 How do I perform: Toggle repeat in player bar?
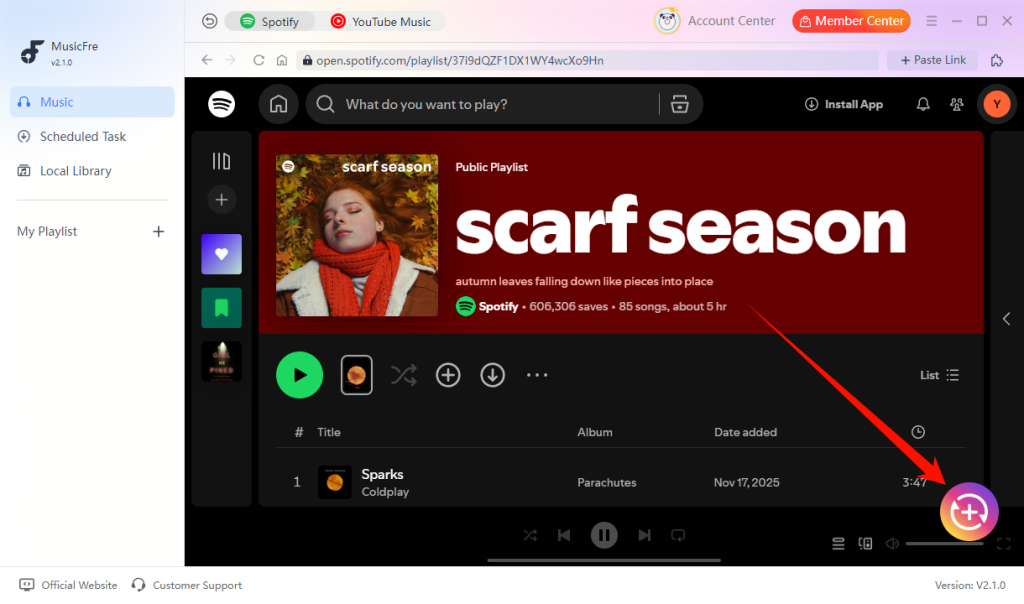pyautogui.click(x=678, y=535)
